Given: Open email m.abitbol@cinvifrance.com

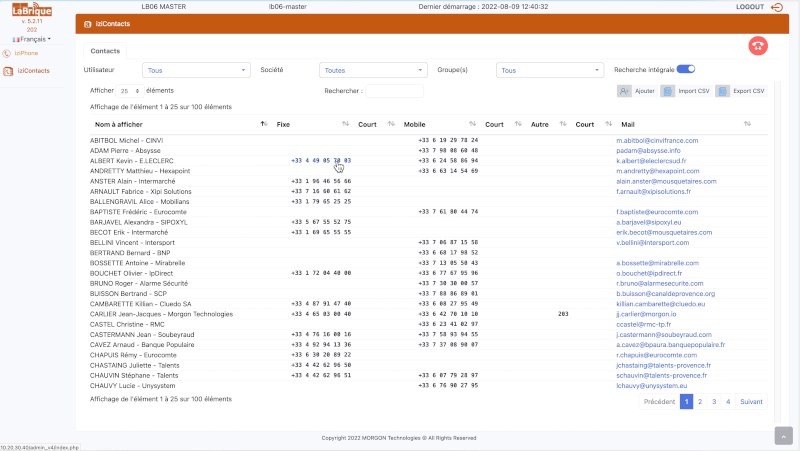Looking at the screenshot, I should [x=657, y=140].
